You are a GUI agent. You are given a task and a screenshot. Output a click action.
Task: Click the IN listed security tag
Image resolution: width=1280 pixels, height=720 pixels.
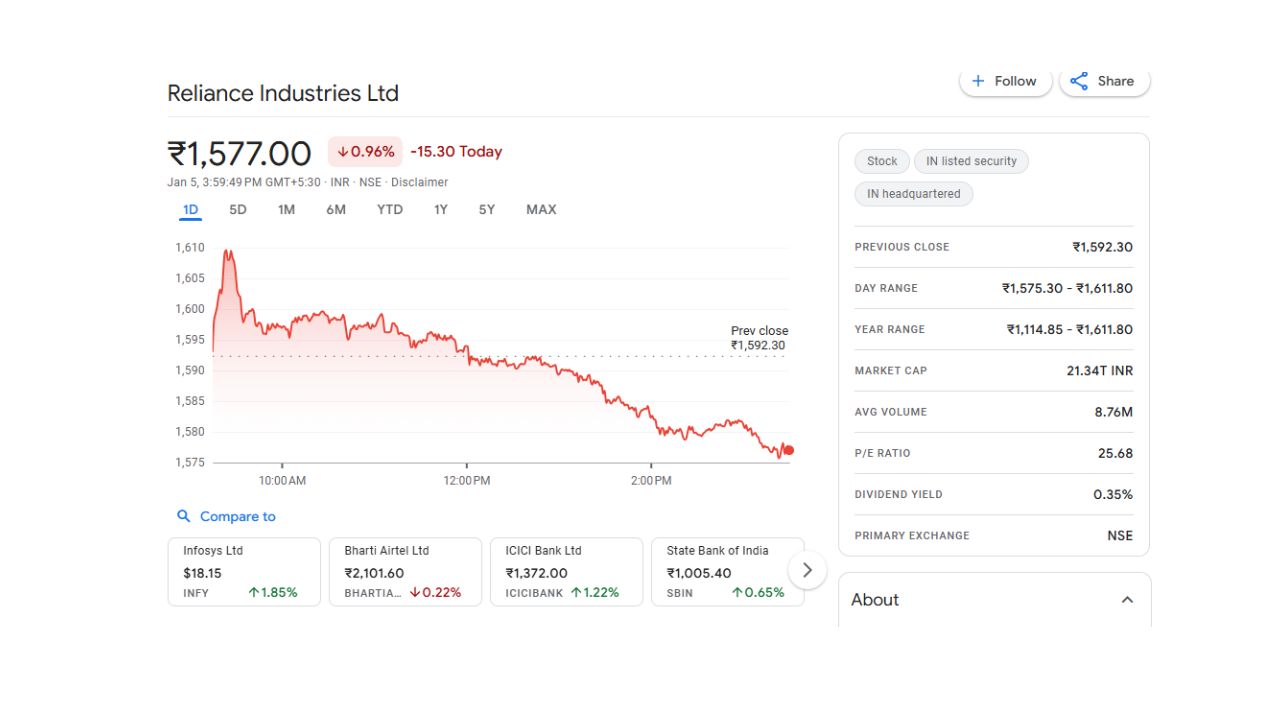pyautogui.click(x=971, y=161)
